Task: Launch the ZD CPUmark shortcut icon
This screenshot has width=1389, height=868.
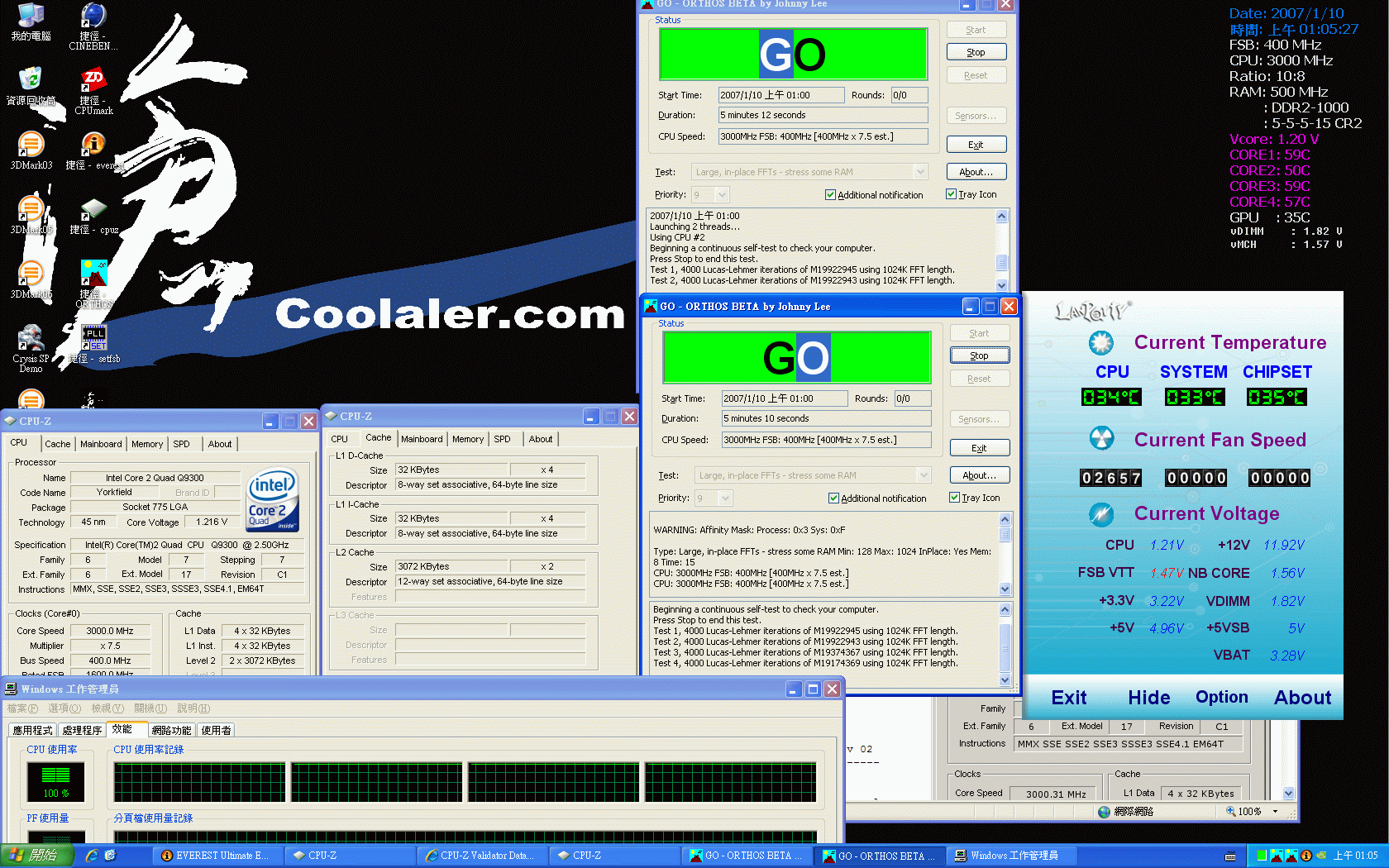Action: (93, 89)
